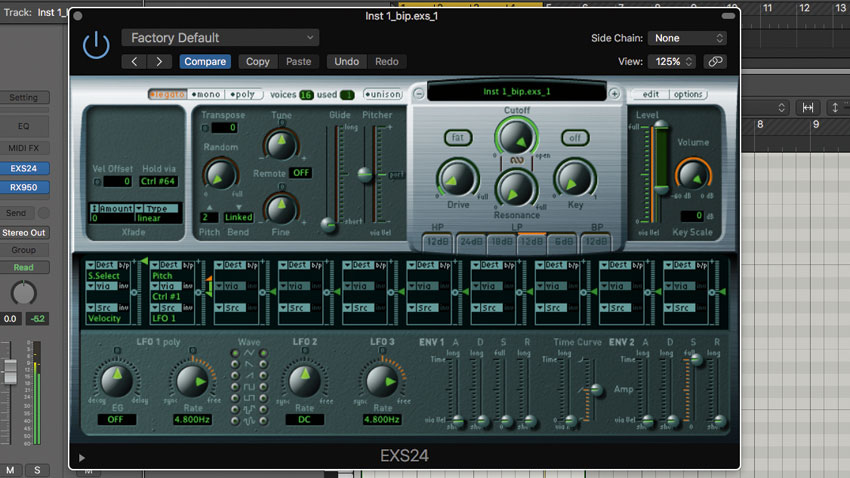Toggle the Compare button

click(x=205, y=62)
